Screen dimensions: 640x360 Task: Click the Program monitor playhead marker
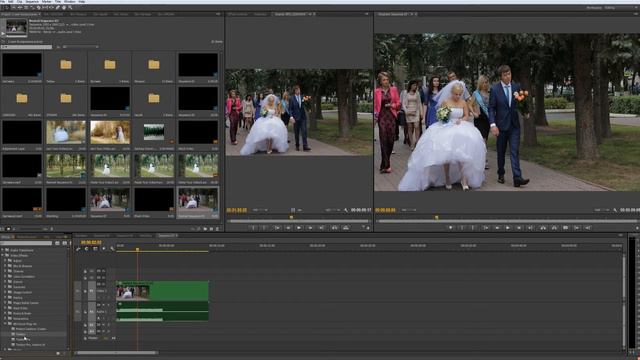coord(436,218)
